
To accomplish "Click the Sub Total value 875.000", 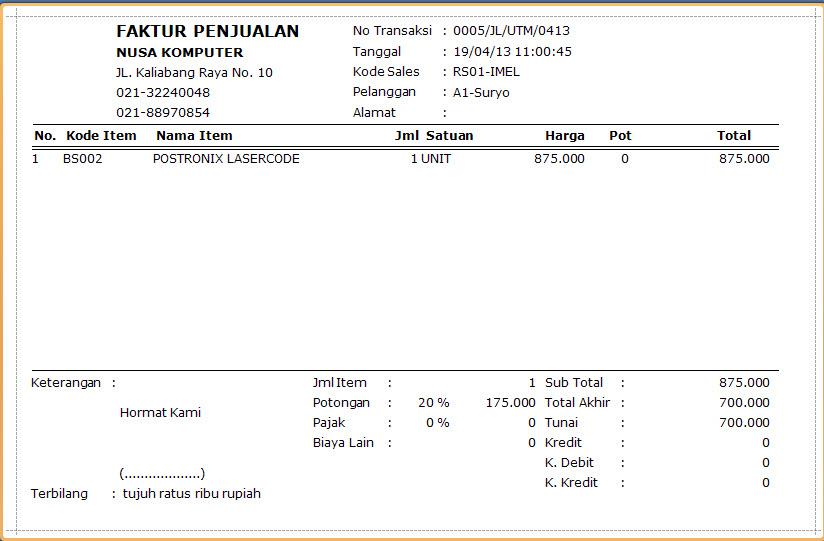I will pos(744,383).
